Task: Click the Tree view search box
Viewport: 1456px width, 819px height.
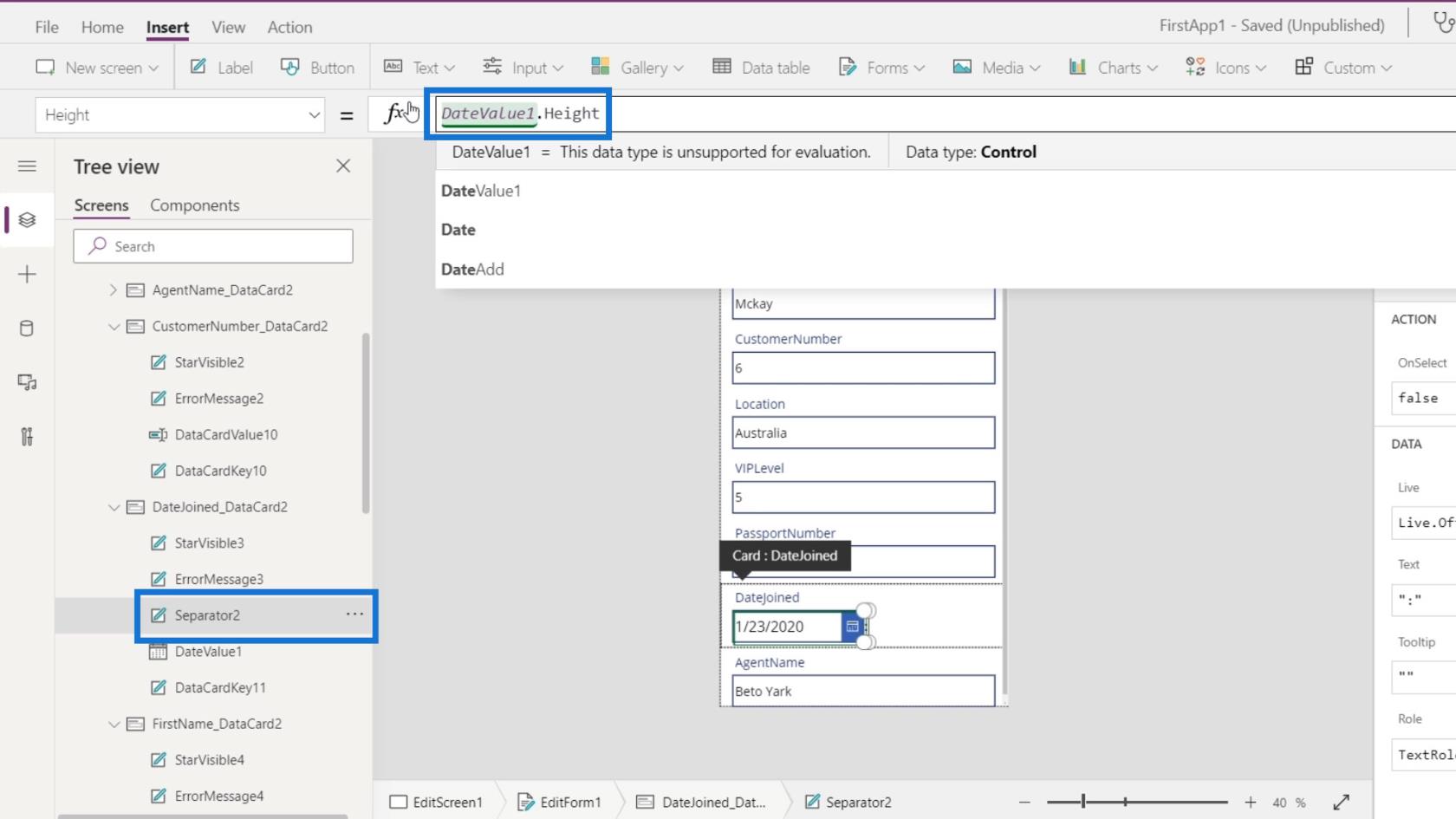Action: (213, 246)
